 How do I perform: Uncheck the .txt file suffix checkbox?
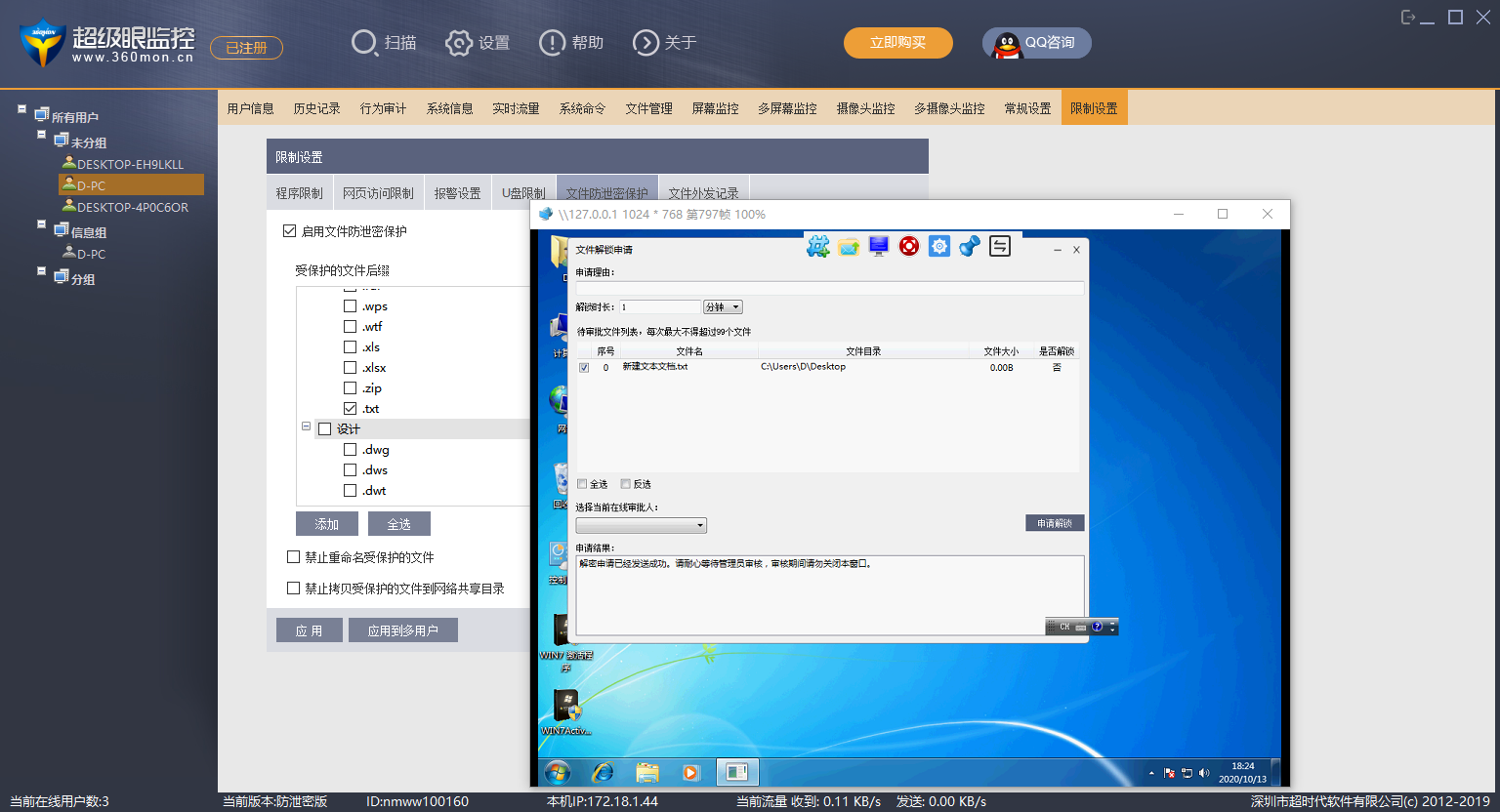point(350,409)
